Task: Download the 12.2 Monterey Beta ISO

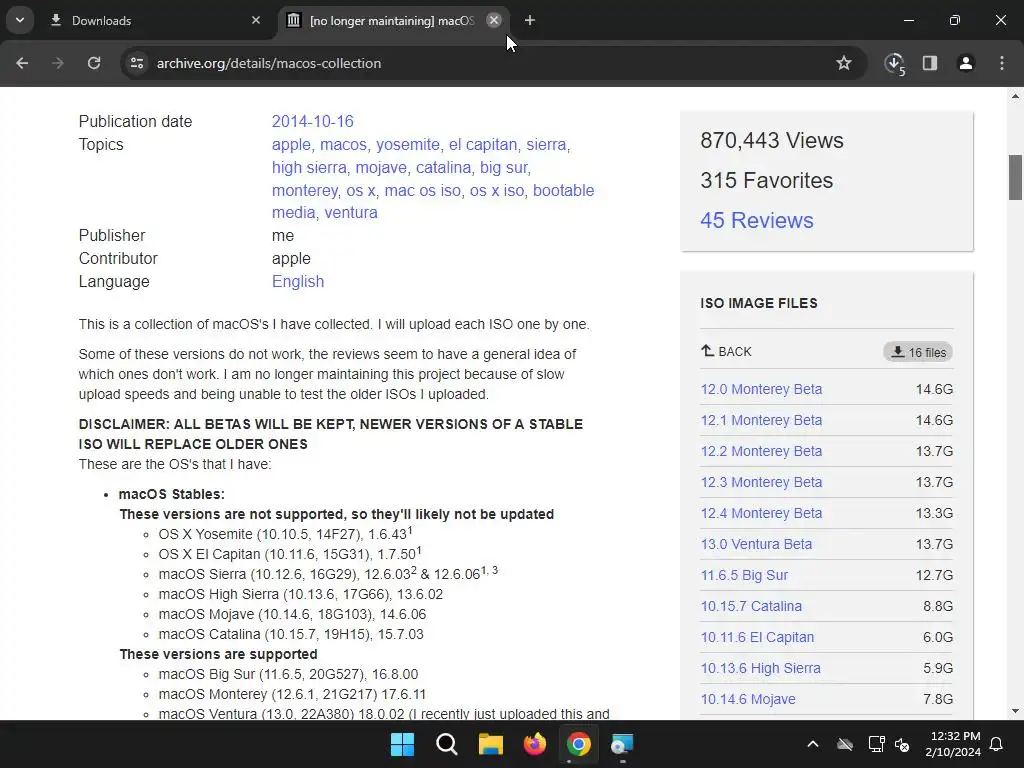Action: coord(761,451)
